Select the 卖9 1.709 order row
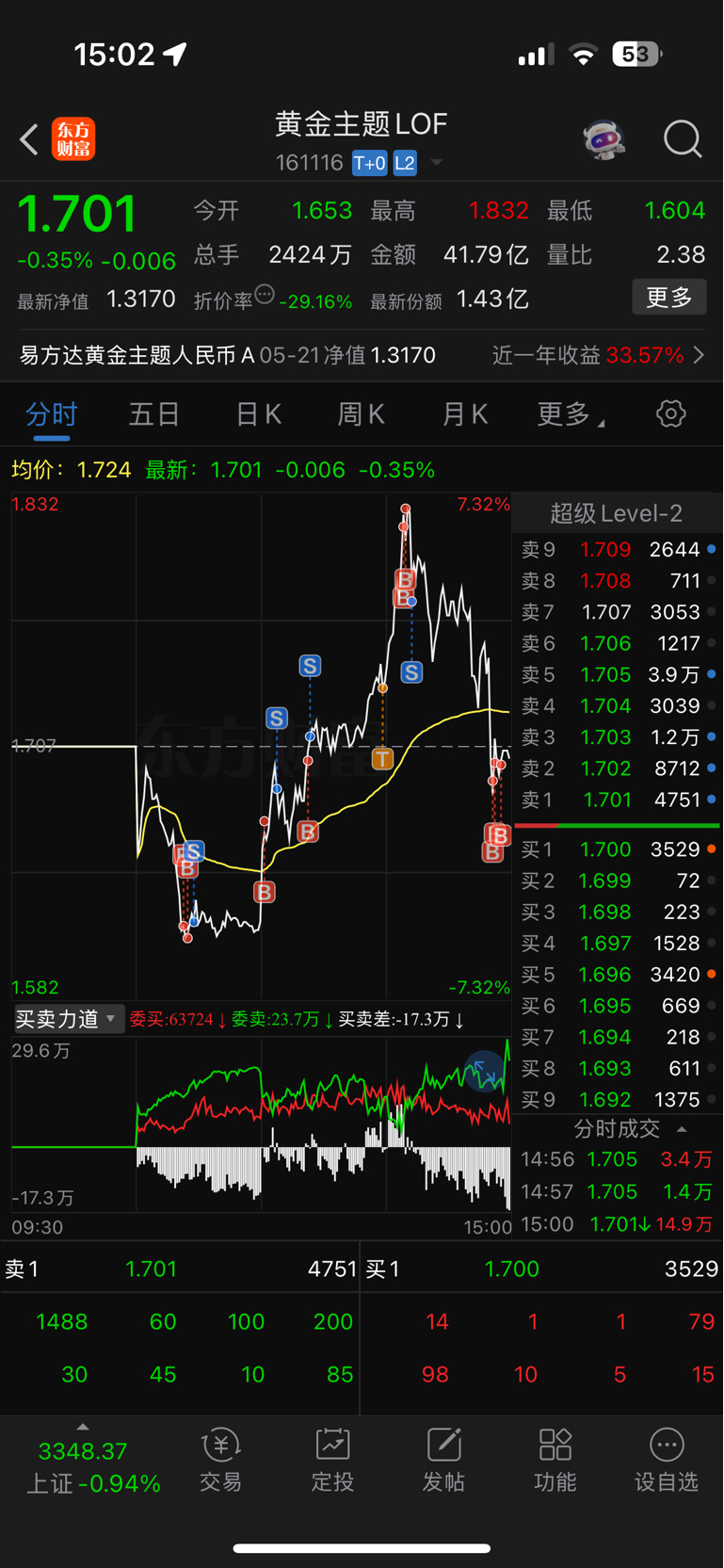 tap(618, 549)
